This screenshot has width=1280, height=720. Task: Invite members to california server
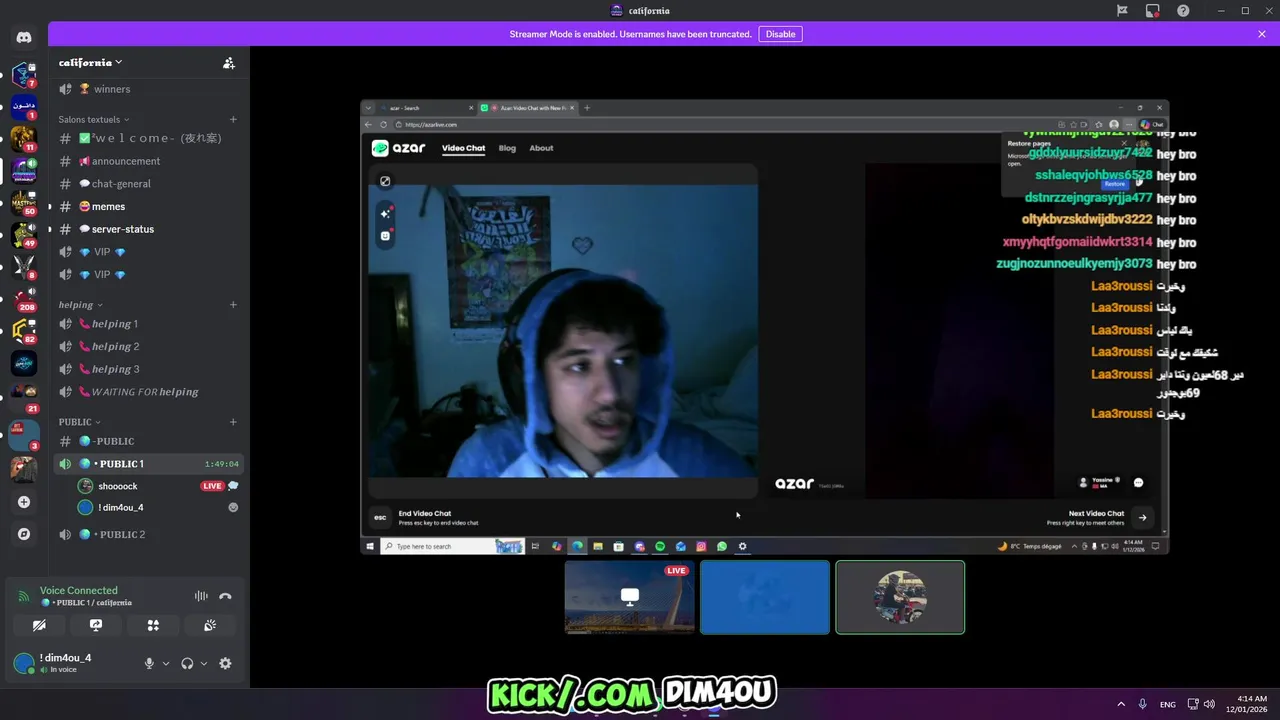coord(229,63)
